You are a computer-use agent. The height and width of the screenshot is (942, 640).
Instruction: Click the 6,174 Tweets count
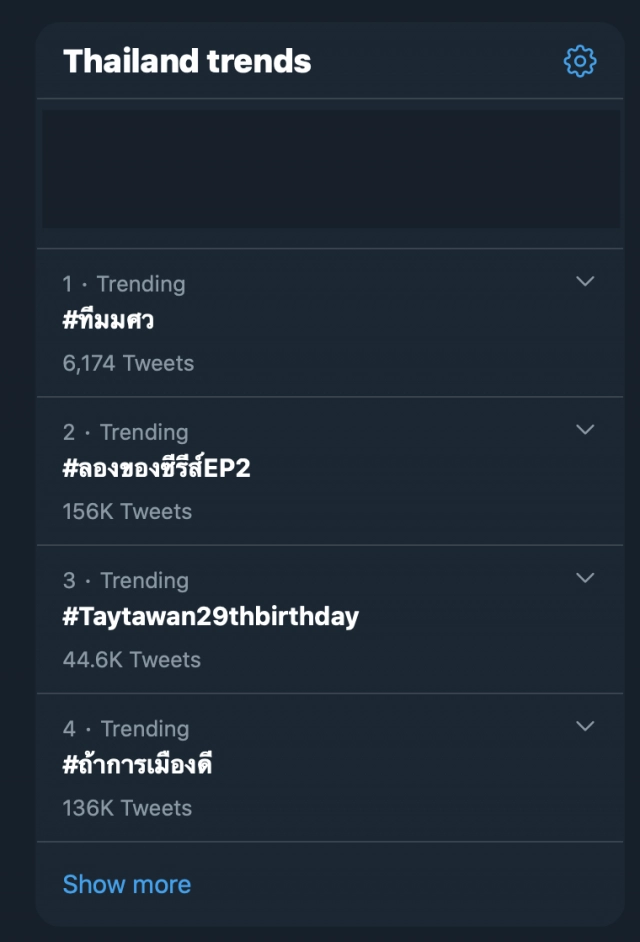128,363
